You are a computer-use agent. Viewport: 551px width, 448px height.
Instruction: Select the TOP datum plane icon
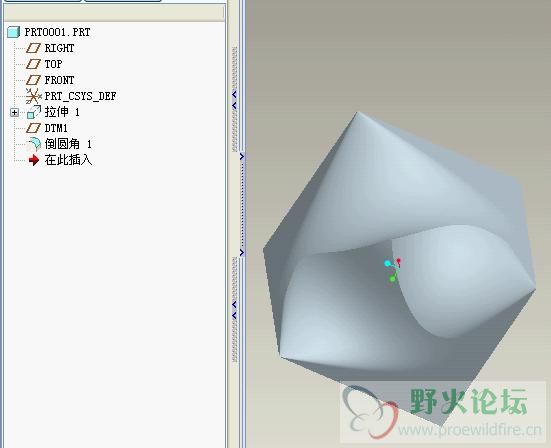33,64
